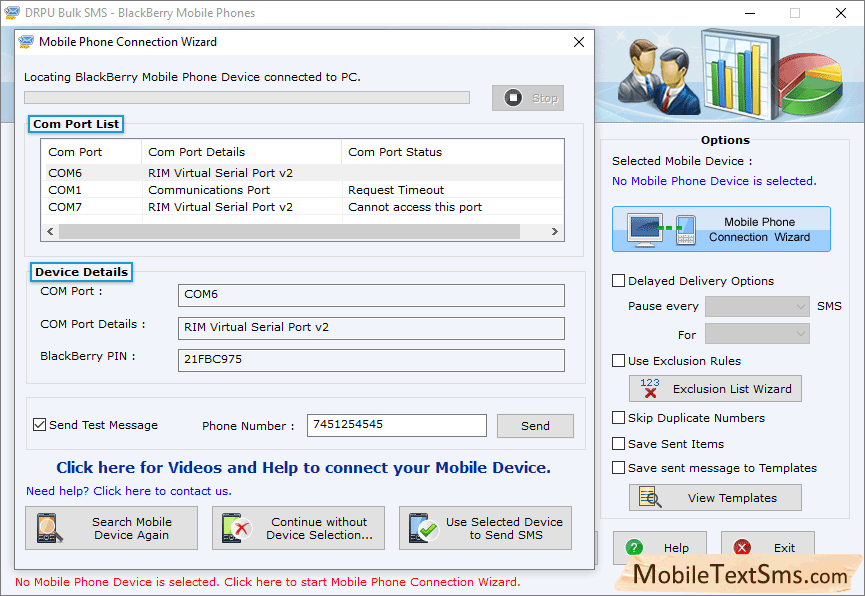Open the Videos and Help link

(303, 467)
